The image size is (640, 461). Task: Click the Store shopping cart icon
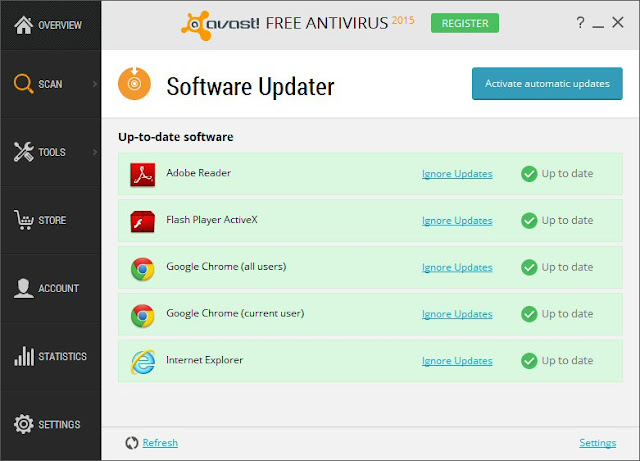click(x=23, y=220)
